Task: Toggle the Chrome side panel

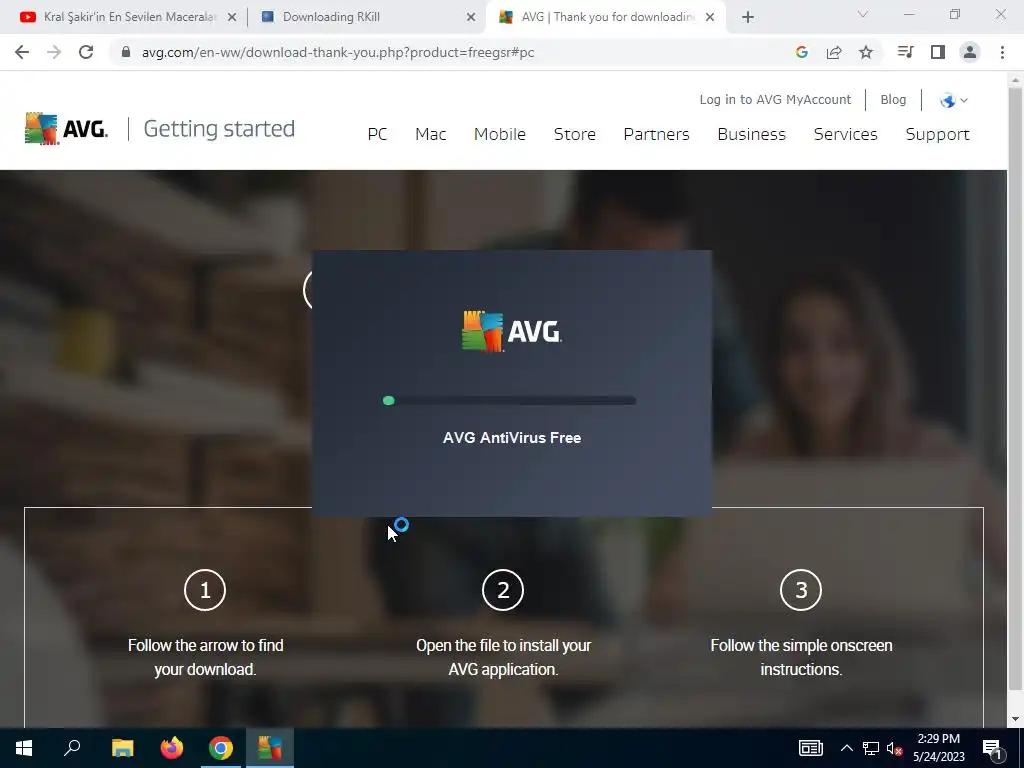Action: pos(938,52)
